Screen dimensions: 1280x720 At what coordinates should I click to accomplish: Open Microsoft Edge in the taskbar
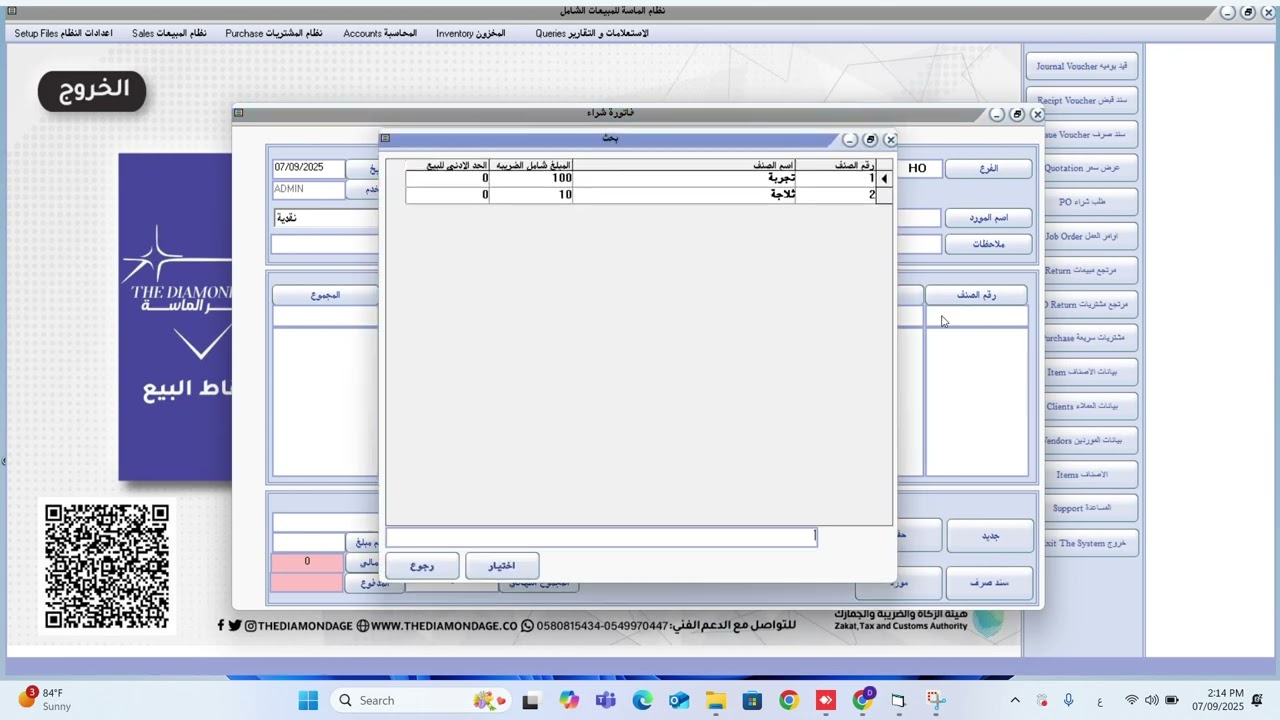point(642,700)
